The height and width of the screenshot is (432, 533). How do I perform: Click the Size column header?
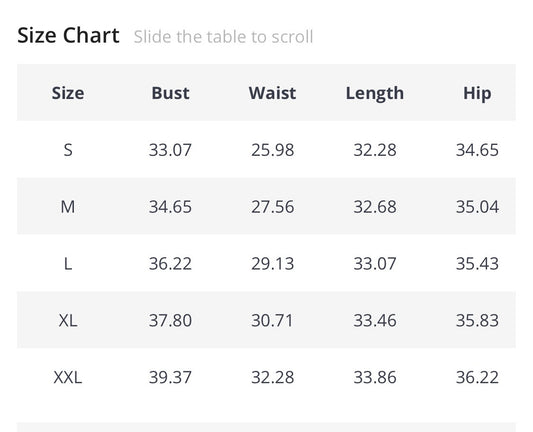pos(68,93)
